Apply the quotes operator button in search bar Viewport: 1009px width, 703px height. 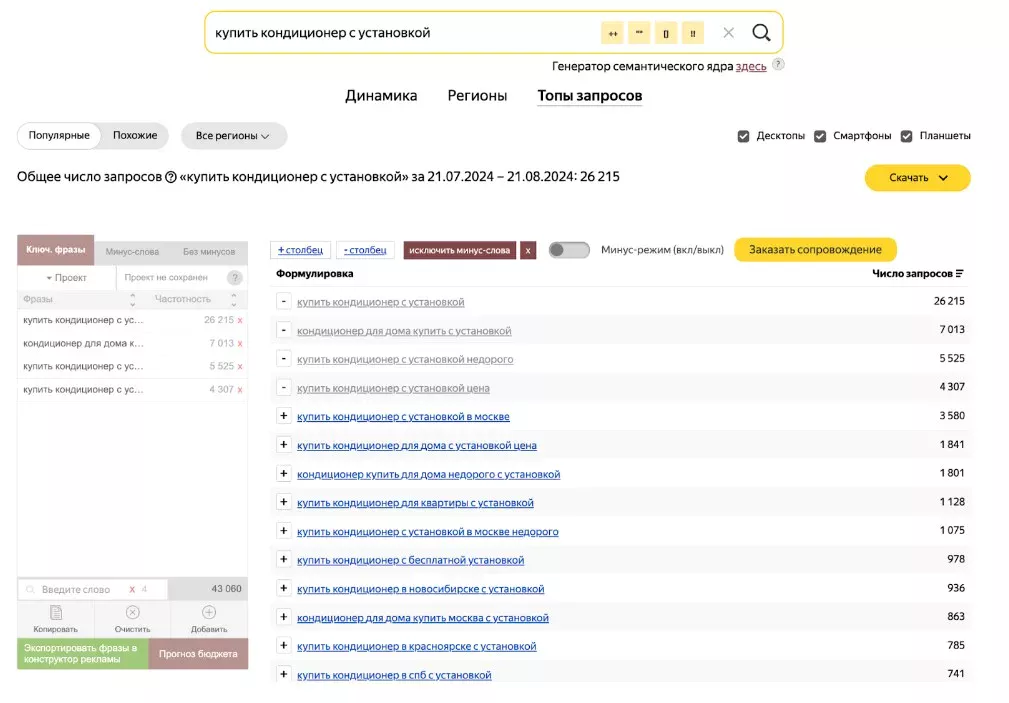[639, 33]
